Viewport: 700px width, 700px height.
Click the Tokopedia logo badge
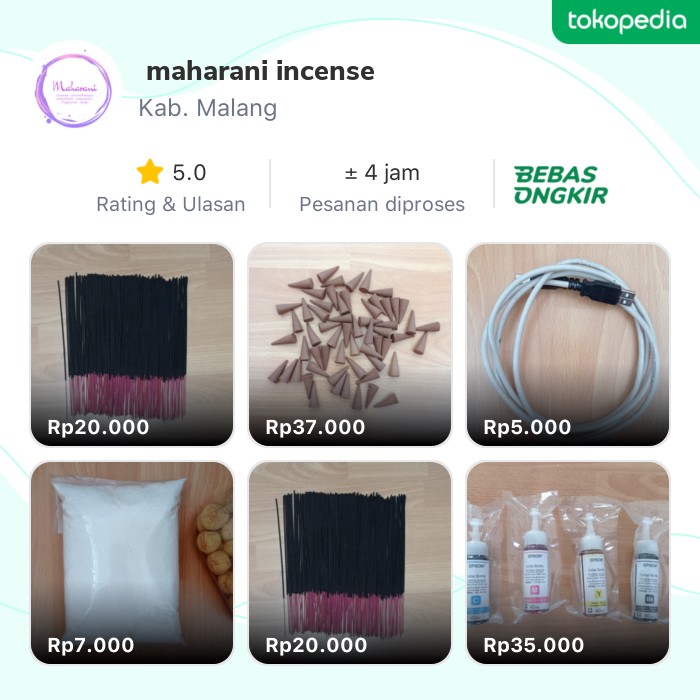click(x=626, y=21)
